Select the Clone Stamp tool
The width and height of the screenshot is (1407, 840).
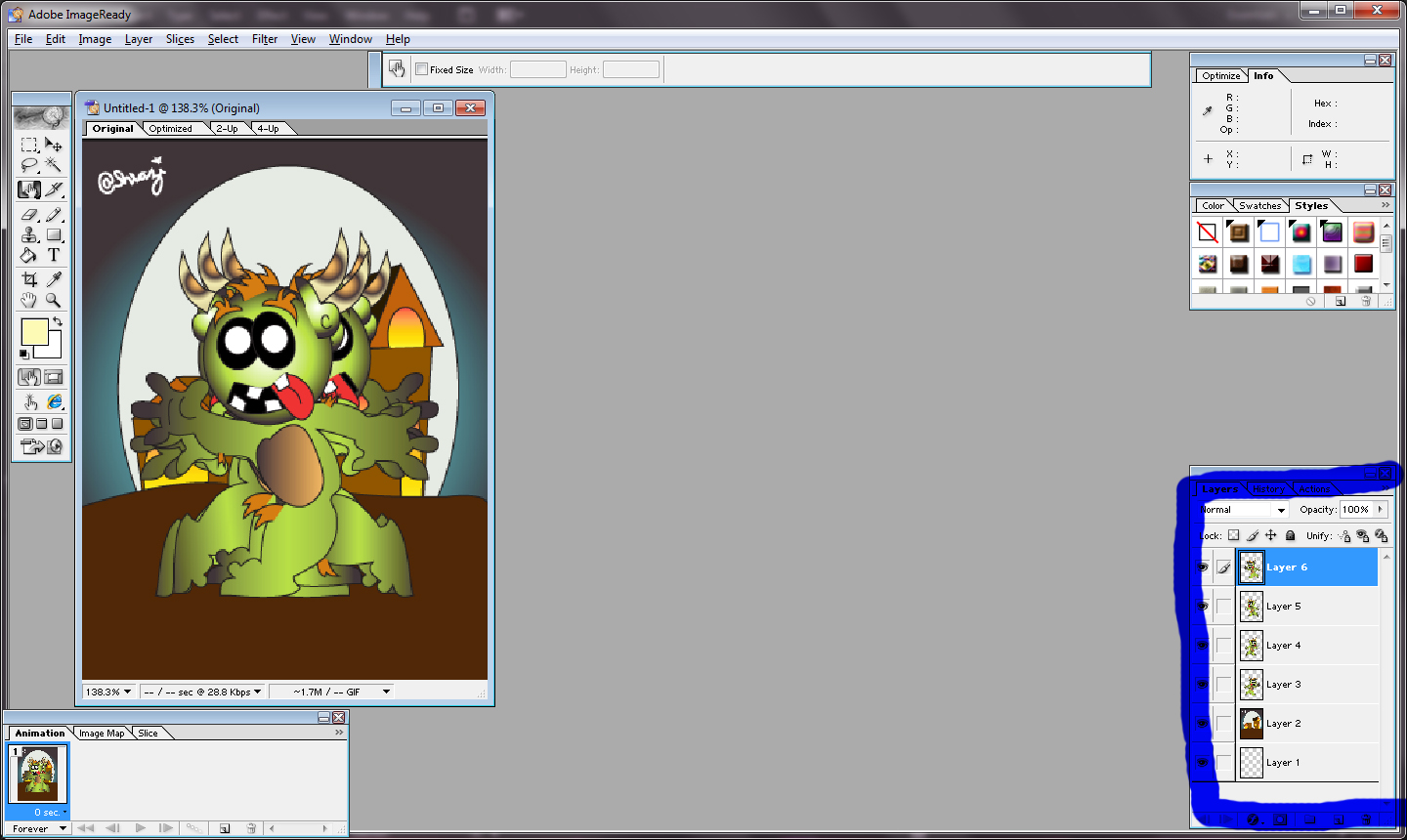point(29,234)
